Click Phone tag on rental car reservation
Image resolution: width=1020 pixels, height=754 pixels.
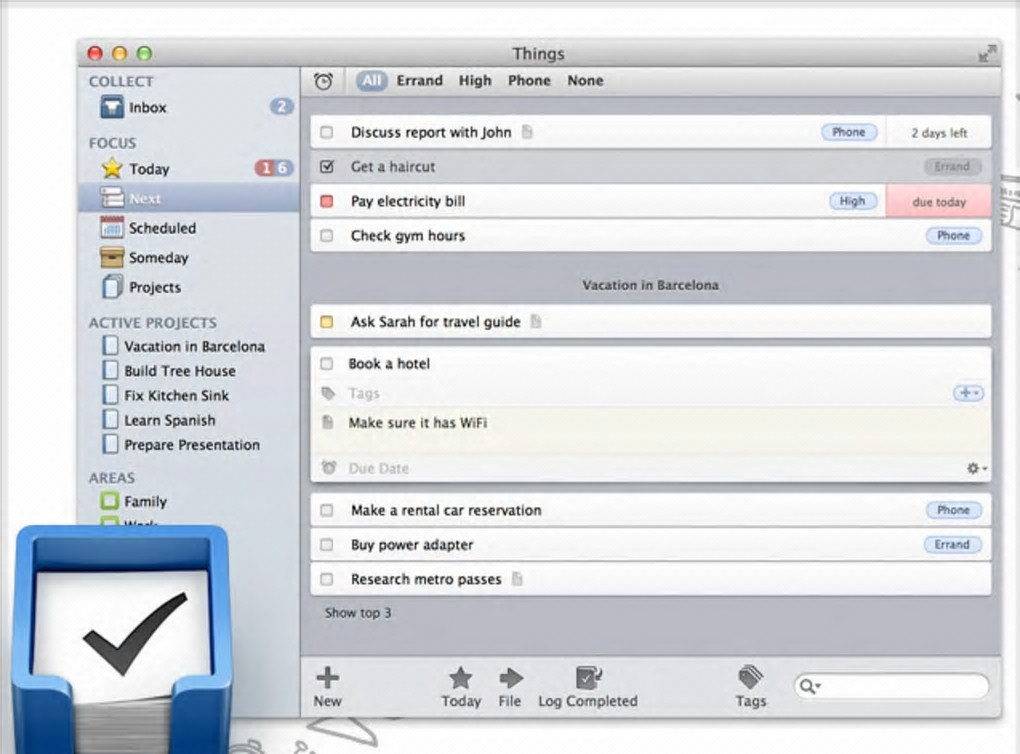click(x=953, y=510)
